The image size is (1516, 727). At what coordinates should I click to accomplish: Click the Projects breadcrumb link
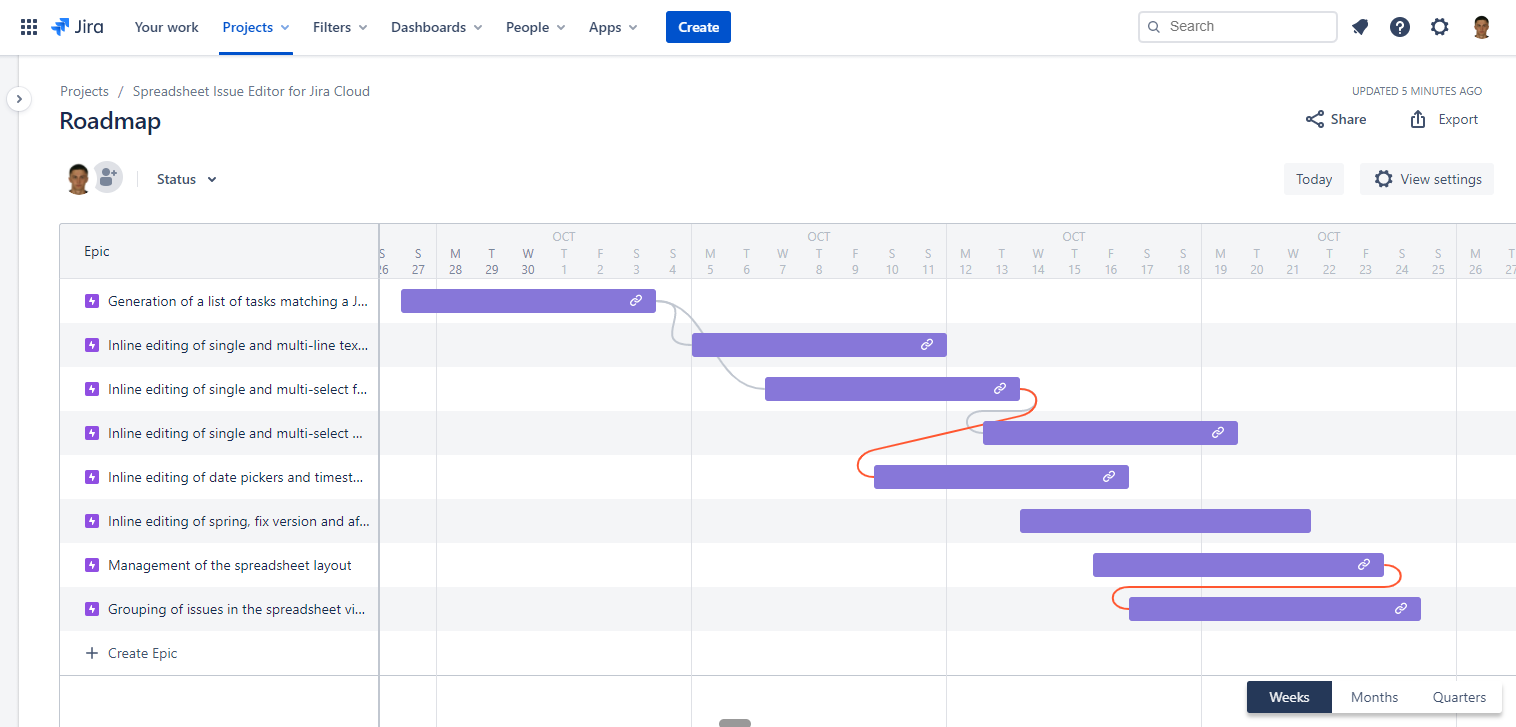pos(84,91)
